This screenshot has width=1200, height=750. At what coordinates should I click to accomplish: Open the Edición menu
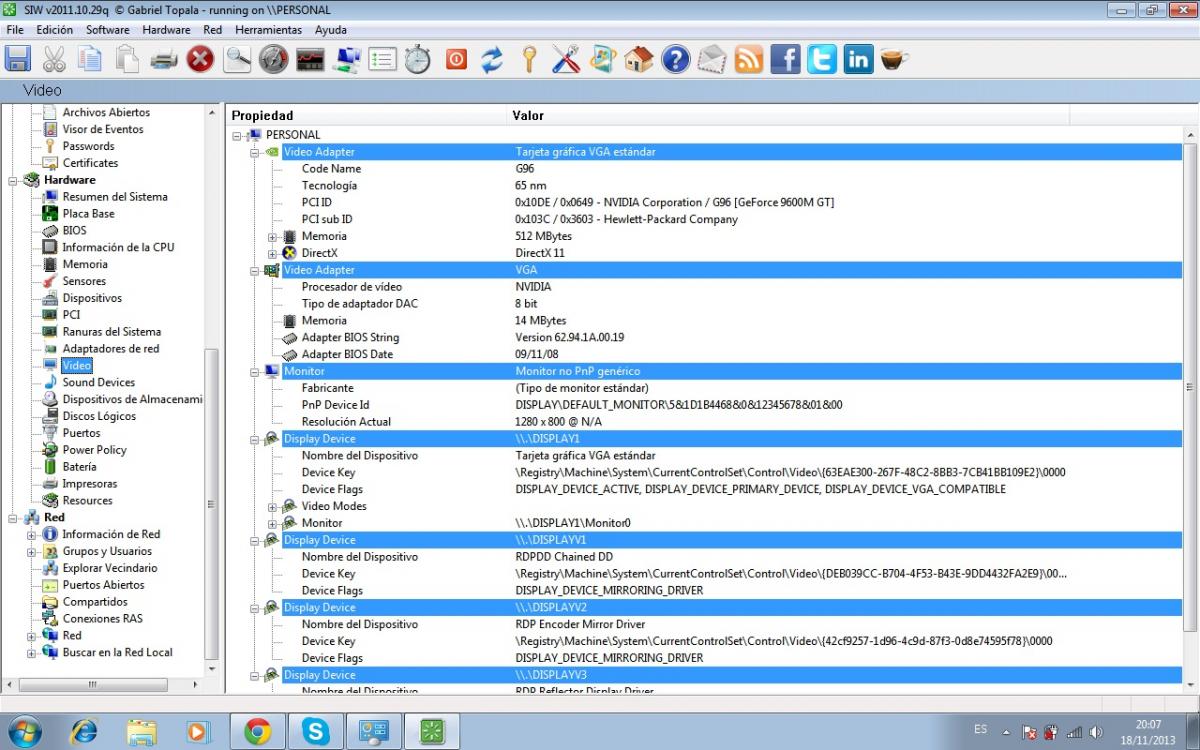tap(55, 30)
